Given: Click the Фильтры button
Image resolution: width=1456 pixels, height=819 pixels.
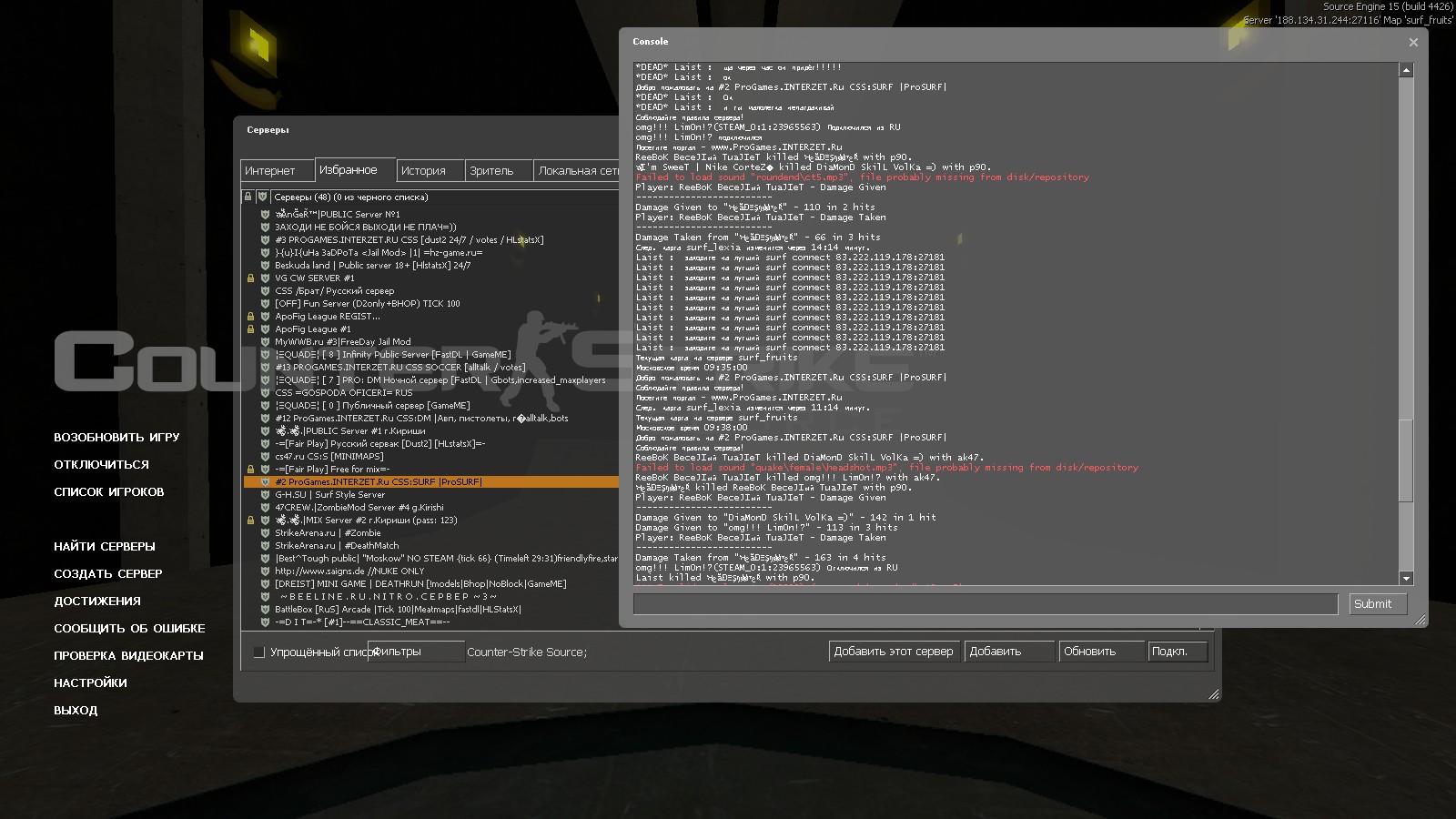Looking at the screenshot, I should pos(417,652).
